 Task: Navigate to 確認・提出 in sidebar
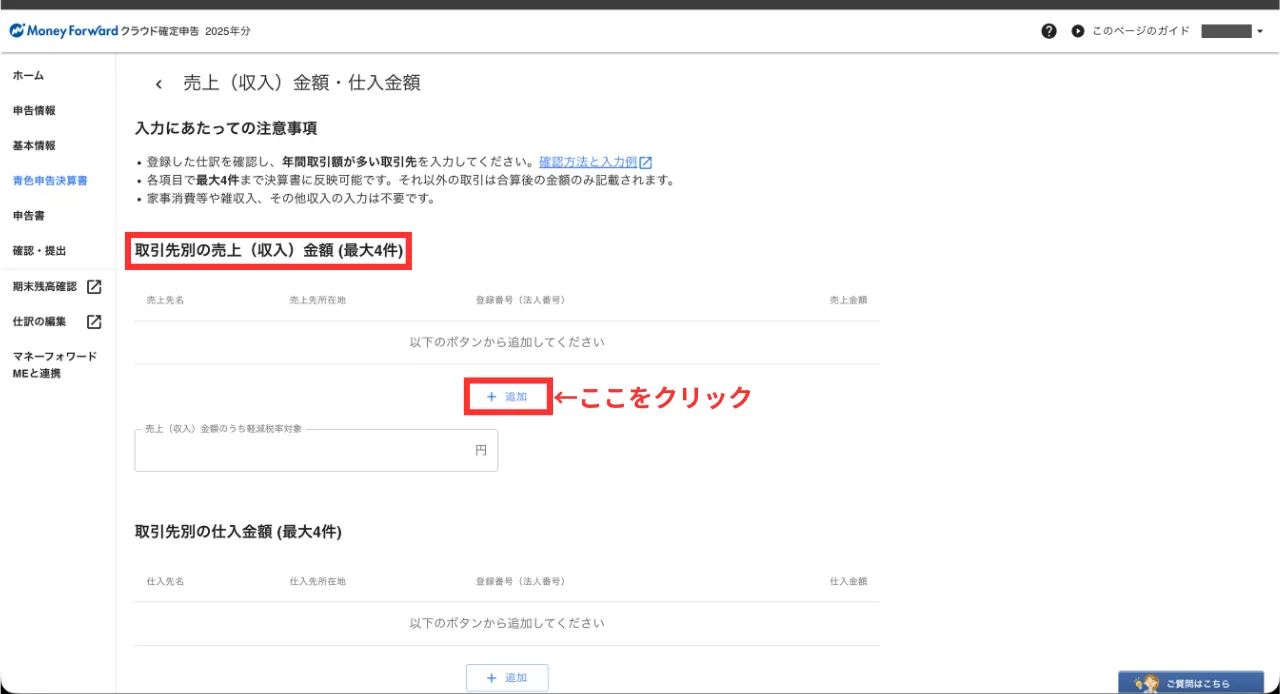pyautogui.click(x=40, y=251)
